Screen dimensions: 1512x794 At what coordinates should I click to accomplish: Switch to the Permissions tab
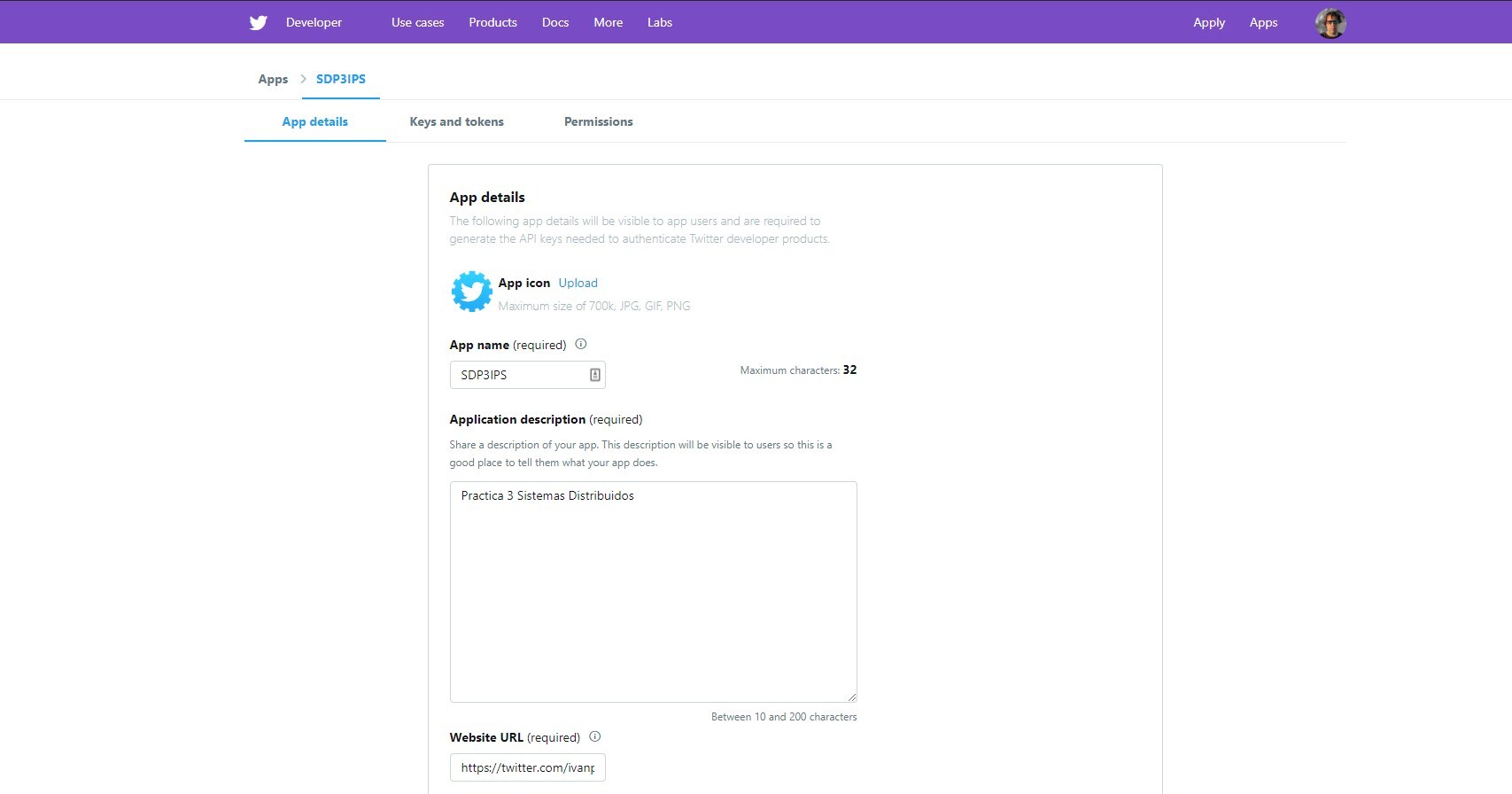[x=599, y=121]
